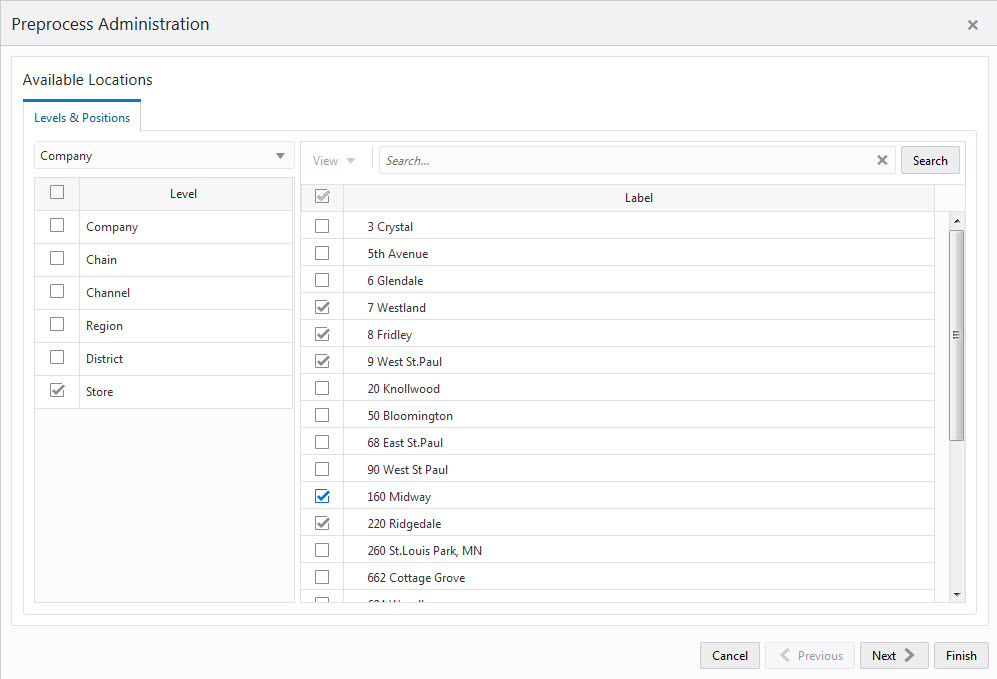The image size is (997, 679).
Task: Click the '9 West St.Paul' label text
Action: tap(404, 362)
